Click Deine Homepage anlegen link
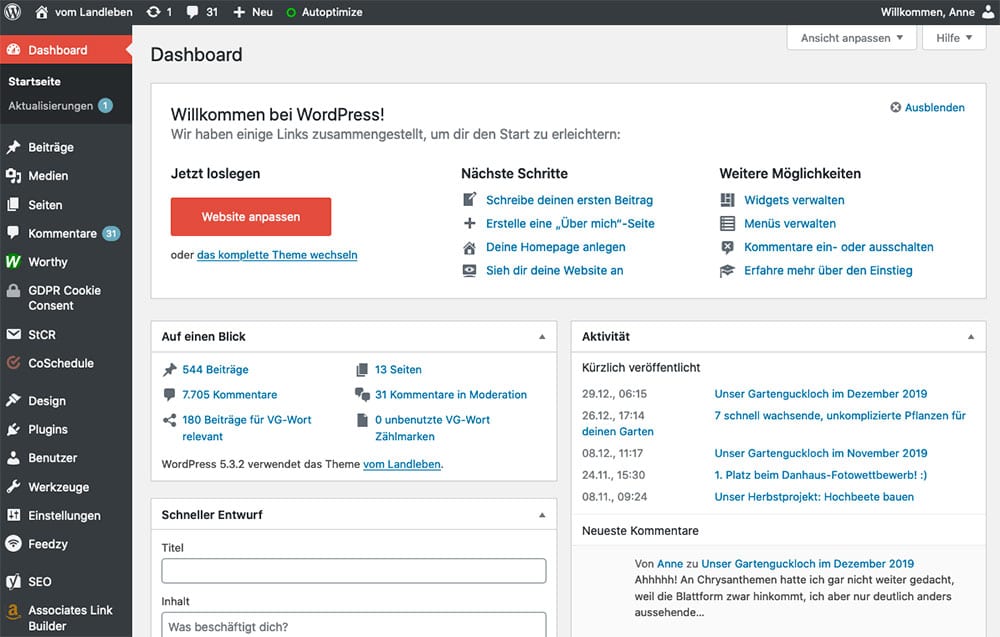Screen dimensions: 1000x637 [x=555, y=247]
